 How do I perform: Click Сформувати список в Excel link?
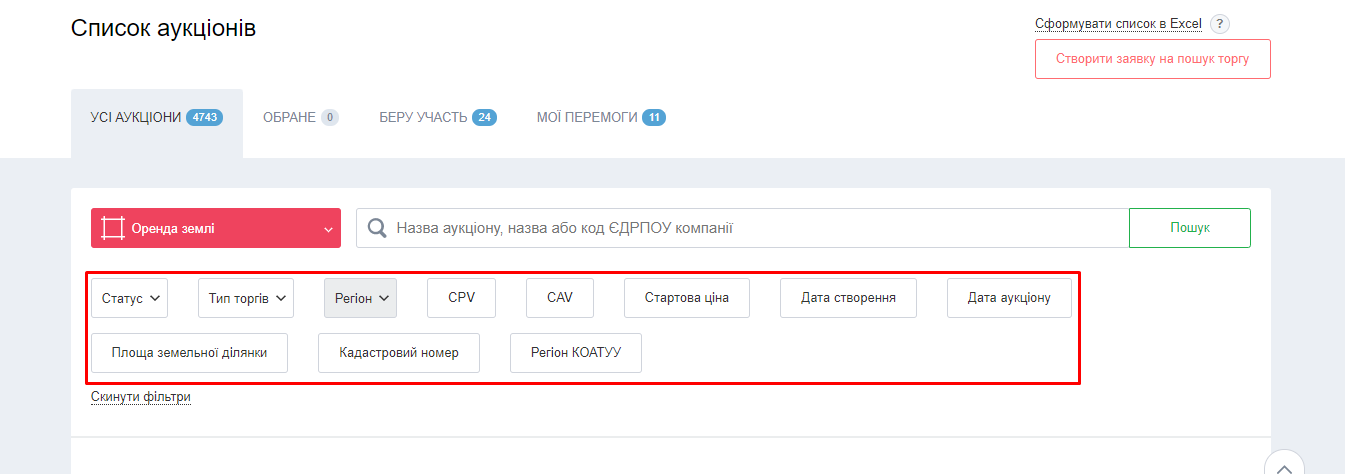click(1118, 24)
